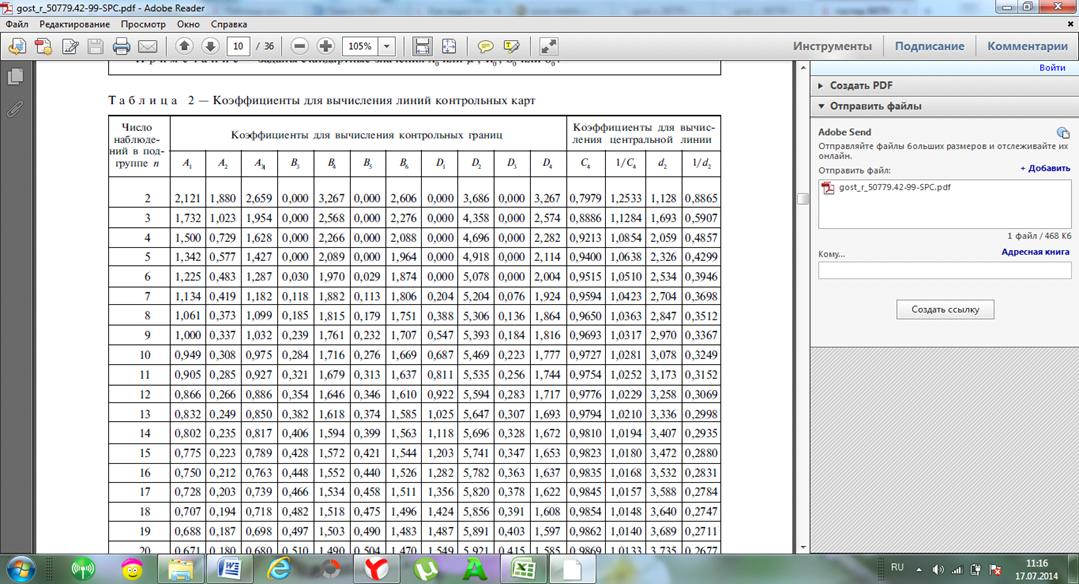Open the page thumbnails side panel
Viewport: 1079px width, 584px height.
tap(14, 77)
